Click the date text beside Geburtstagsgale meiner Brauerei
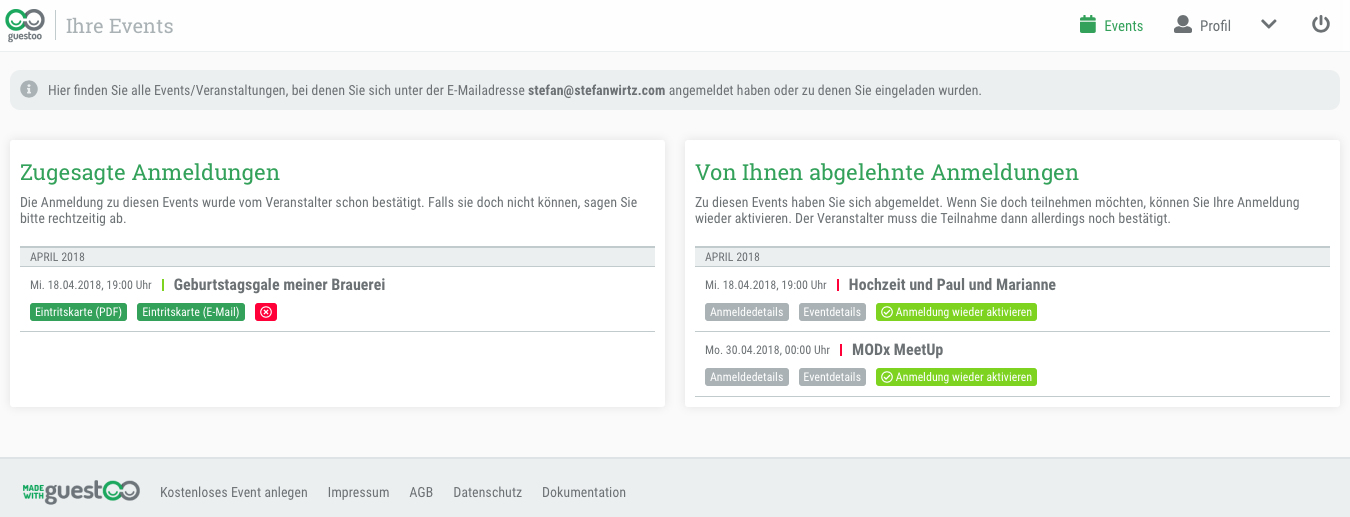1350x517 pixels. coord(91,285)
